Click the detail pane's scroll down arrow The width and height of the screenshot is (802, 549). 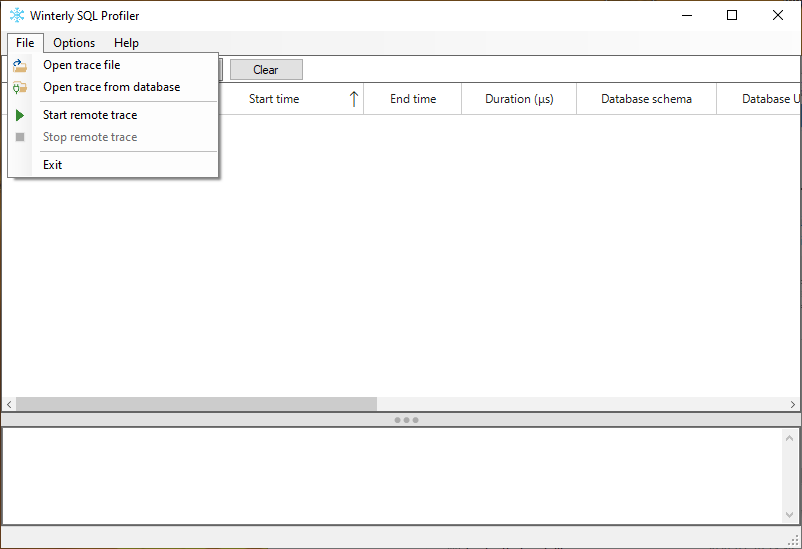tap(789, 515)
